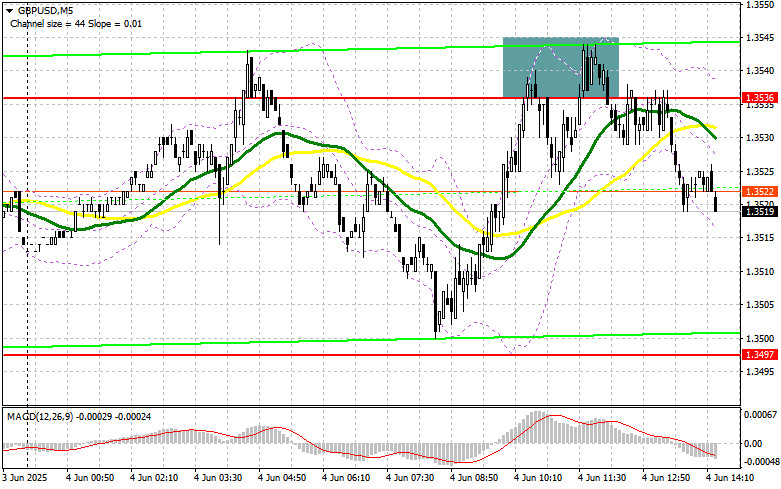Click the -0.00048 value on the MACD scale

pyautogui.click(x=760, y=462)
